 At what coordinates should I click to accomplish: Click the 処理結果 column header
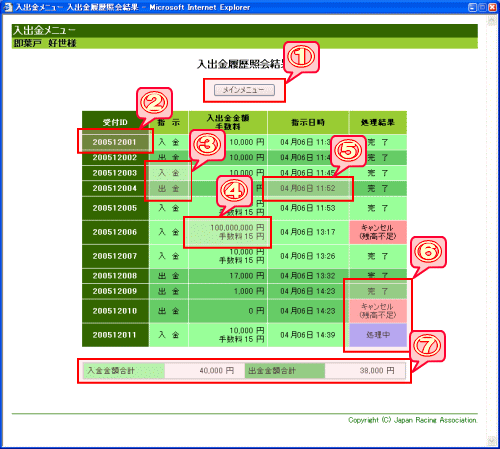coord(378,122)
